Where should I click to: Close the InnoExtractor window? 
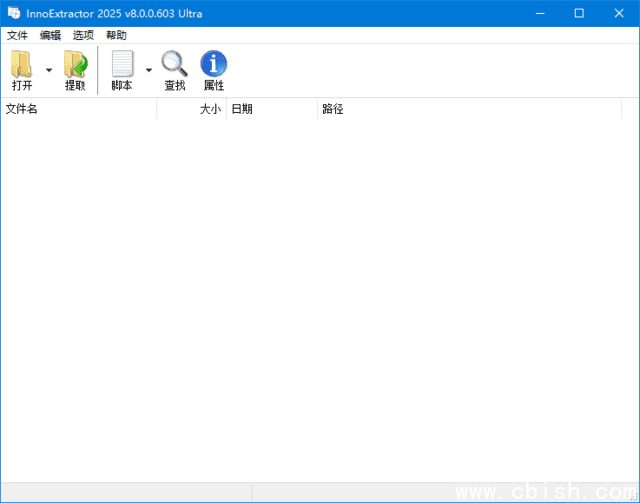coord(617,13)
